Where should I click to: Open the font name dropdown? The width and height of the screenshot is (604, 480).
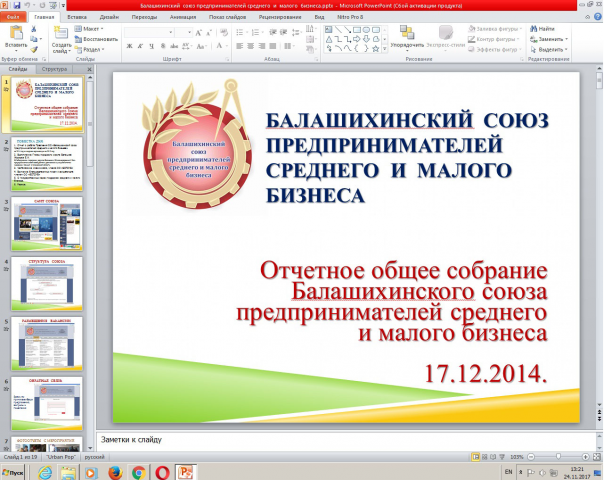tap(171, 33)
